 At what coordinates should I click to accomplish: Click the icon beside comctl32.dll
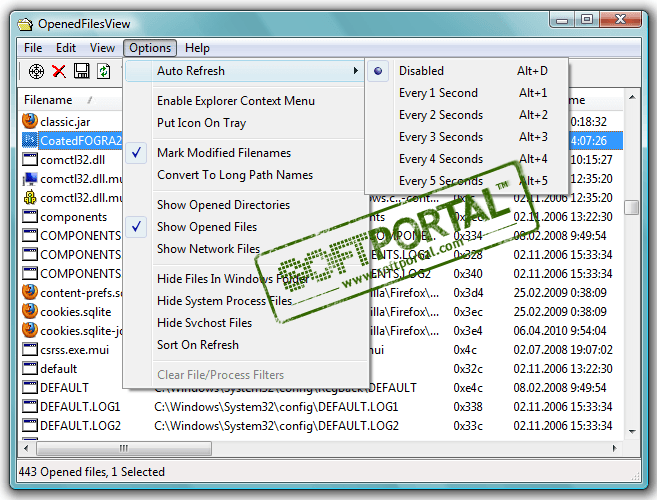[x=30, y=160]
